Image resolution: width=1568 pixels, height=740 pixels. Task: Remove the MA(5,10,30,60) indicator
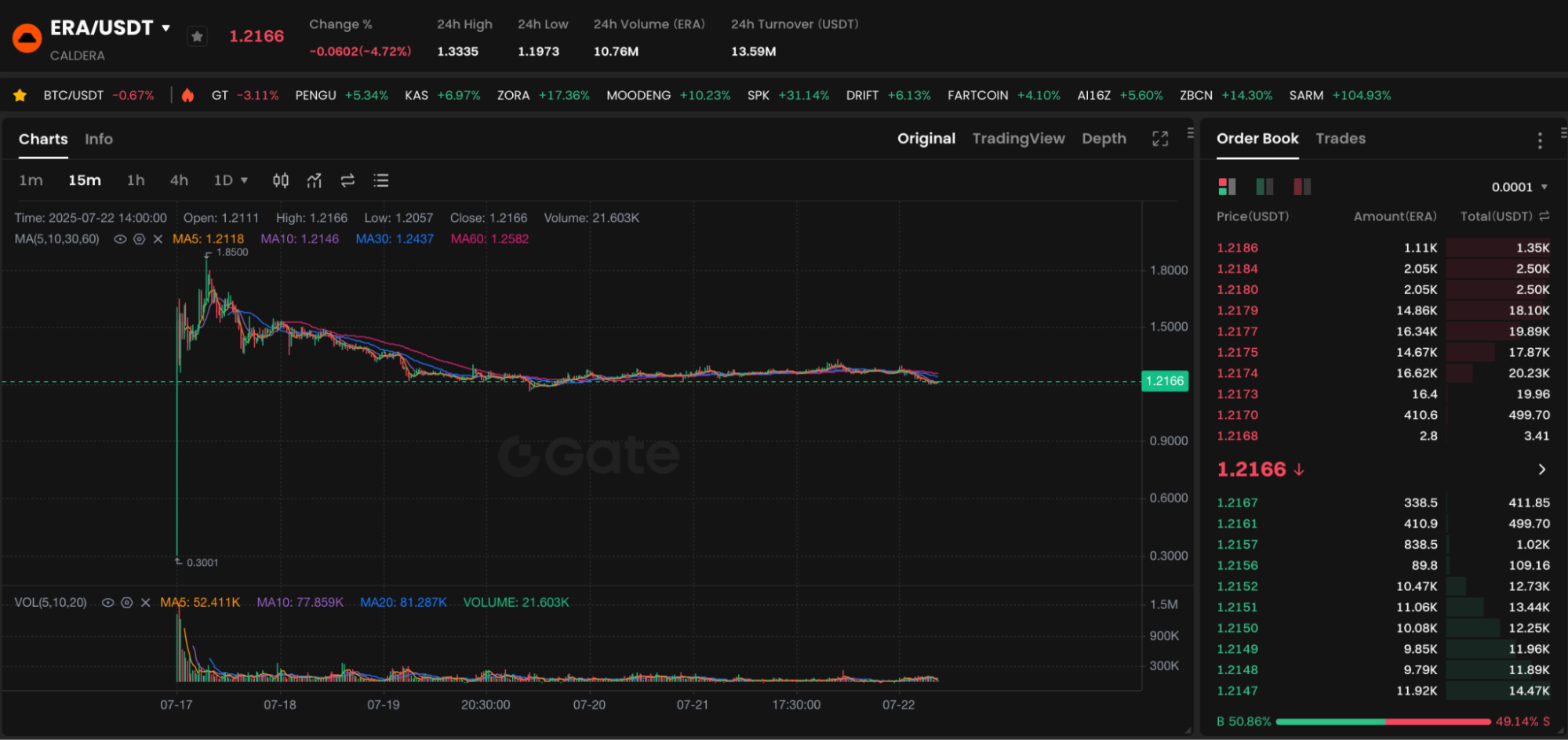[158, 239]
